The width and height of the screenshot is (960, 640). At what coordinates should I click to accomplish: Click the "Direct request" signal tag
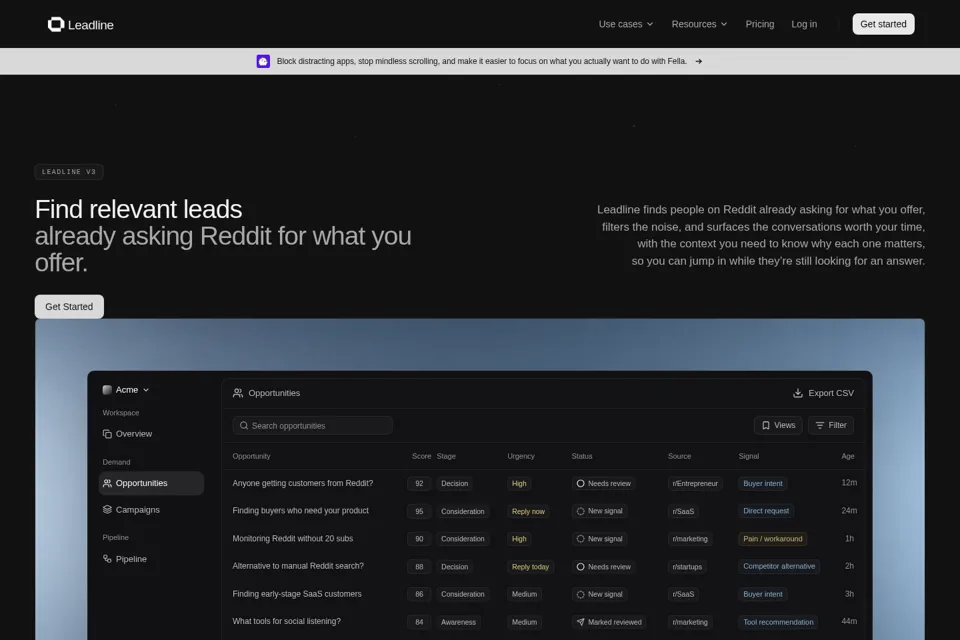[x=766, y=511]
